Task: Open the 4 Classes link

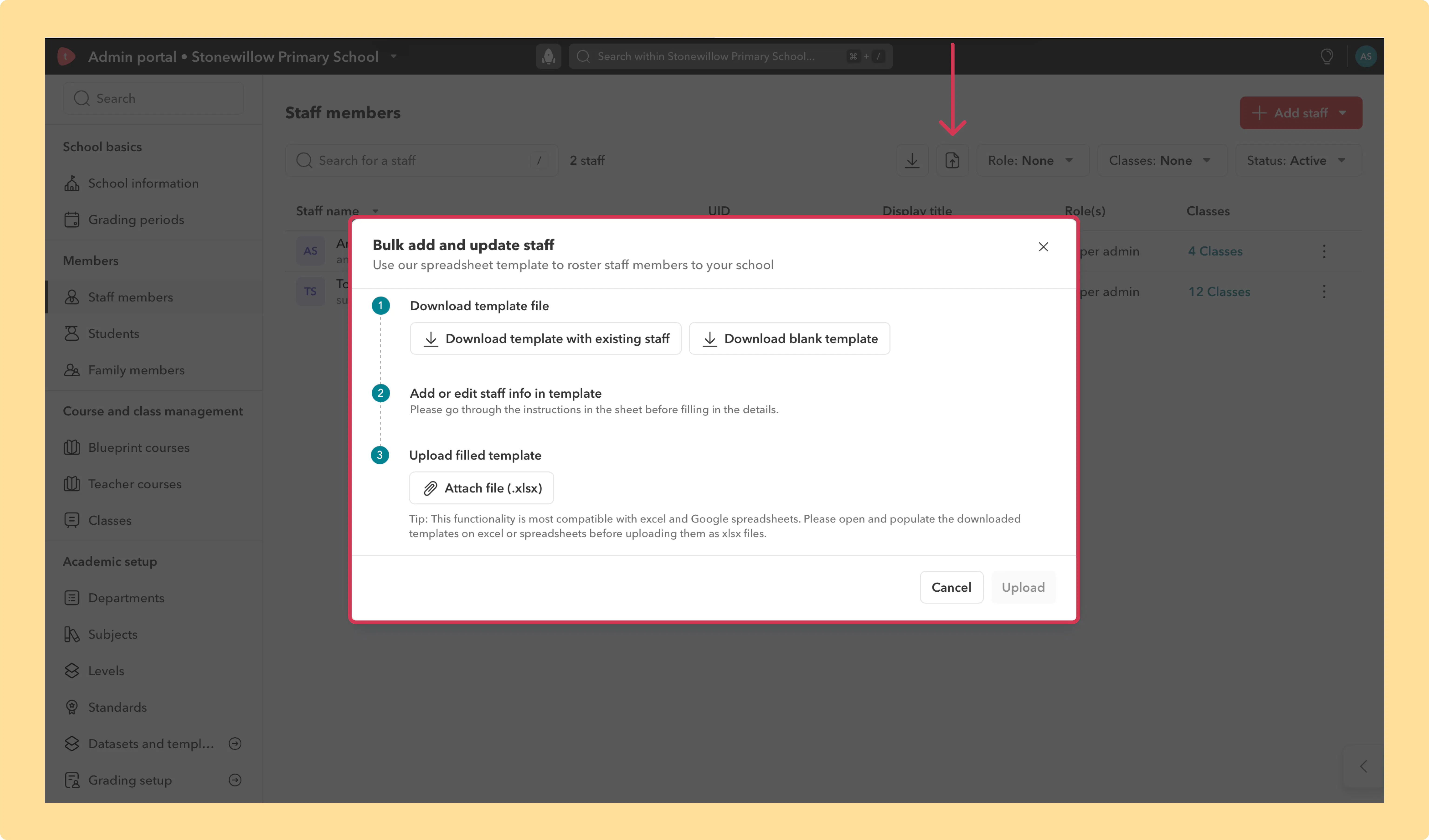Action: pos(1215,251)
